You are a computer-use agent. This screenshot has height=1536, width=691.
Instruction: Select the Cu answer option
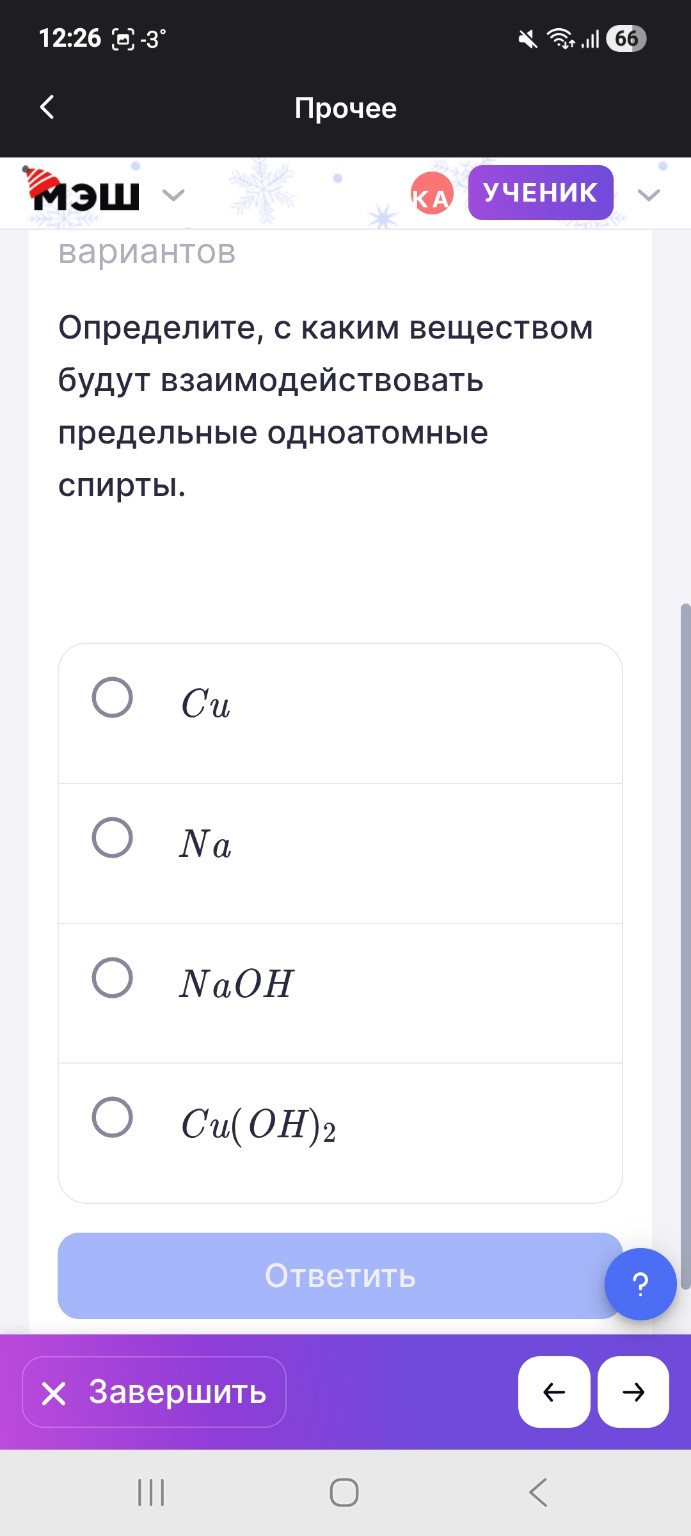111,699
